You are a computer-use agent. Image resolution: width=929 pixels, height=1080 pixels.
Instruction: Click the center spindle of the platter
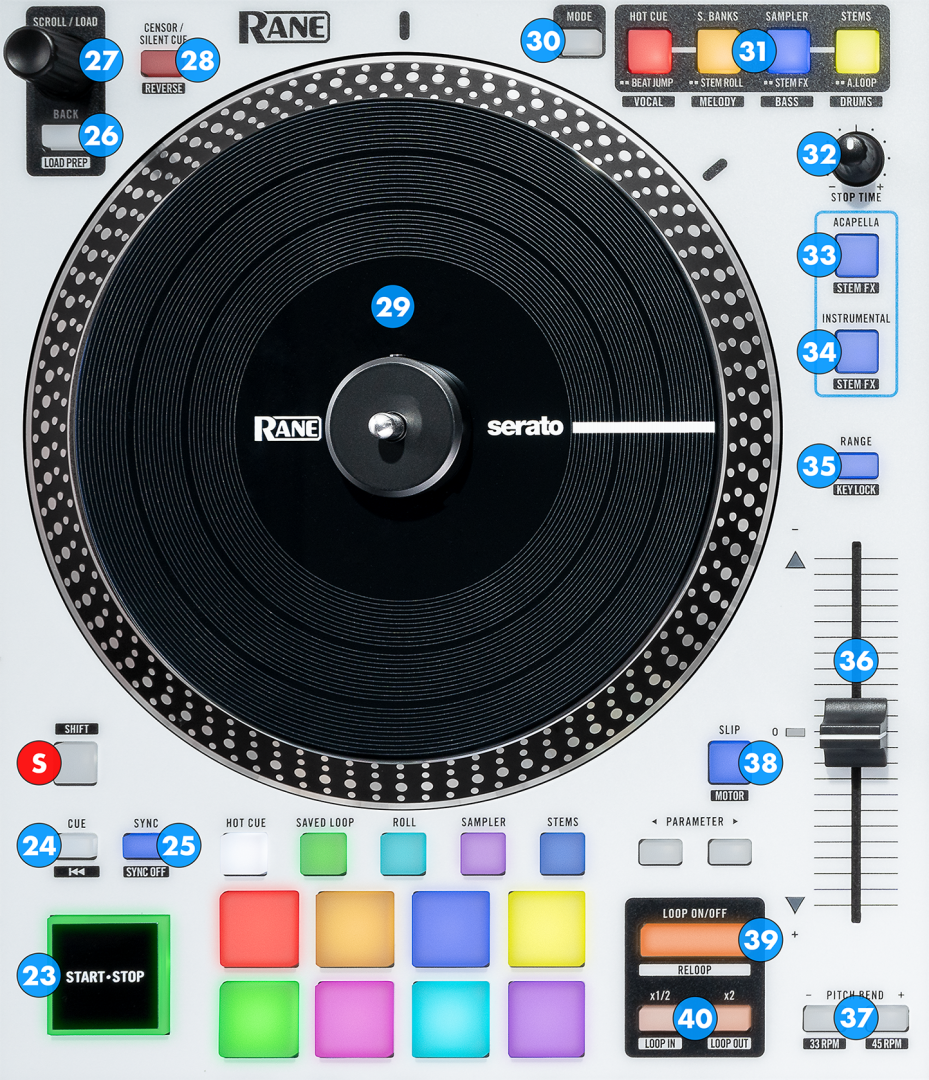pos(387,425)
